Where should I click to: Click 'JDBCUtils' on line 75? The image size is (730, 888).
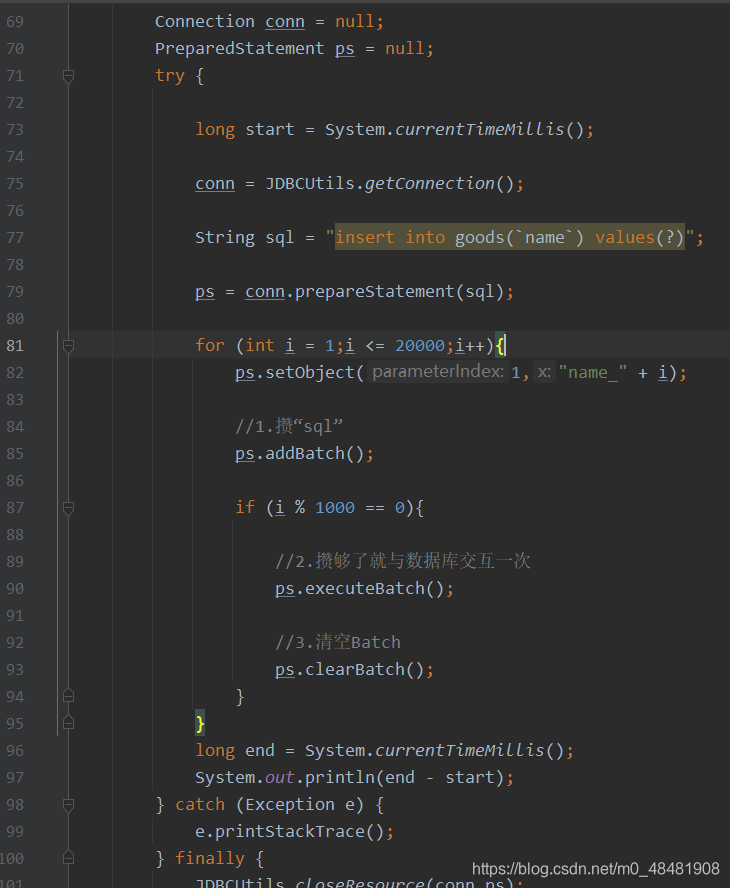(x=310, y=183)
